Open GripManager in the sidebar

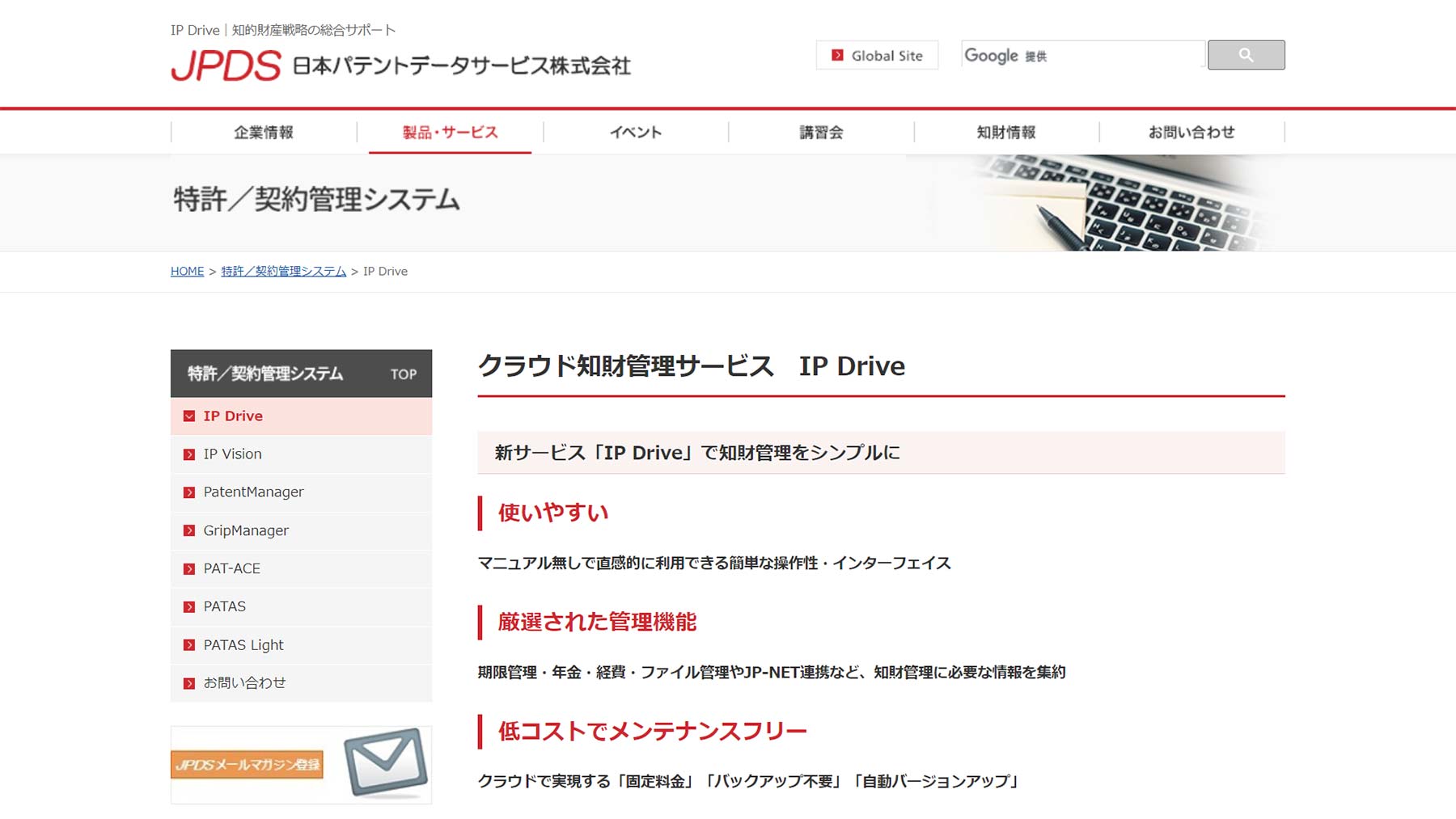pyautogui.click(x=301, y=531)
